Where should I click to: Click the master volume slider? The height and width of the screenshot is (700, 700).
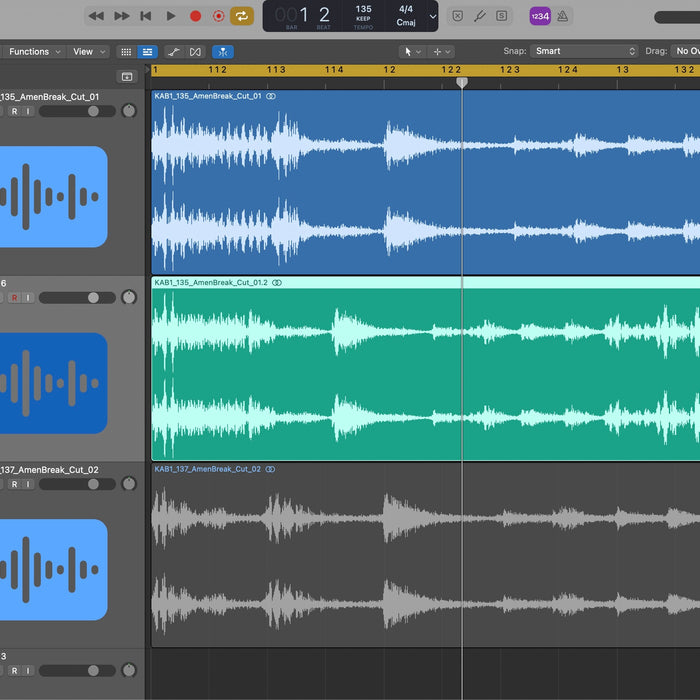(677, 17)
